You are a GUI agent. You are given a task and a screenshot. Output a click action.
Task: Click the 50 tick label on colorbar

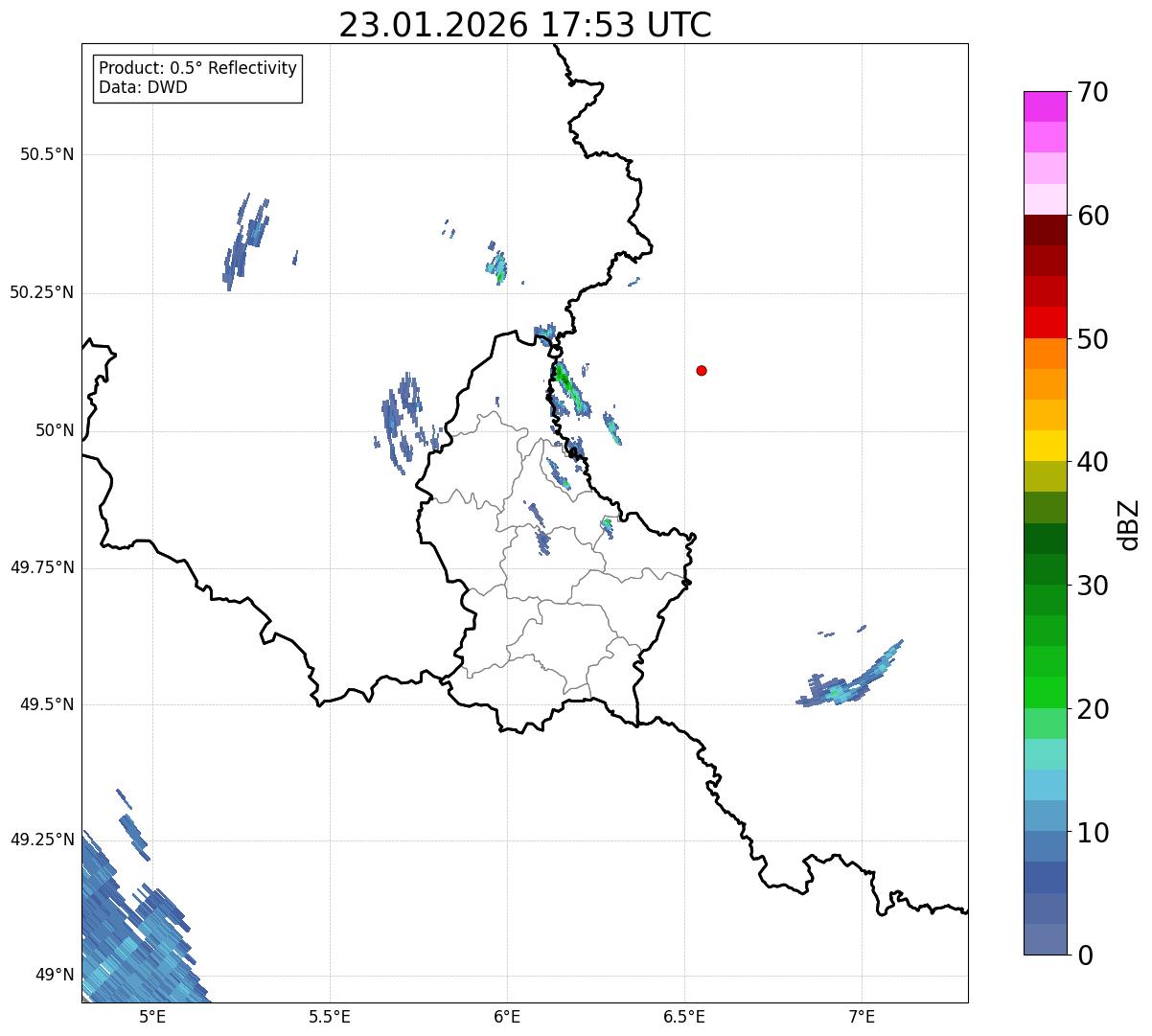(1093, 339)
